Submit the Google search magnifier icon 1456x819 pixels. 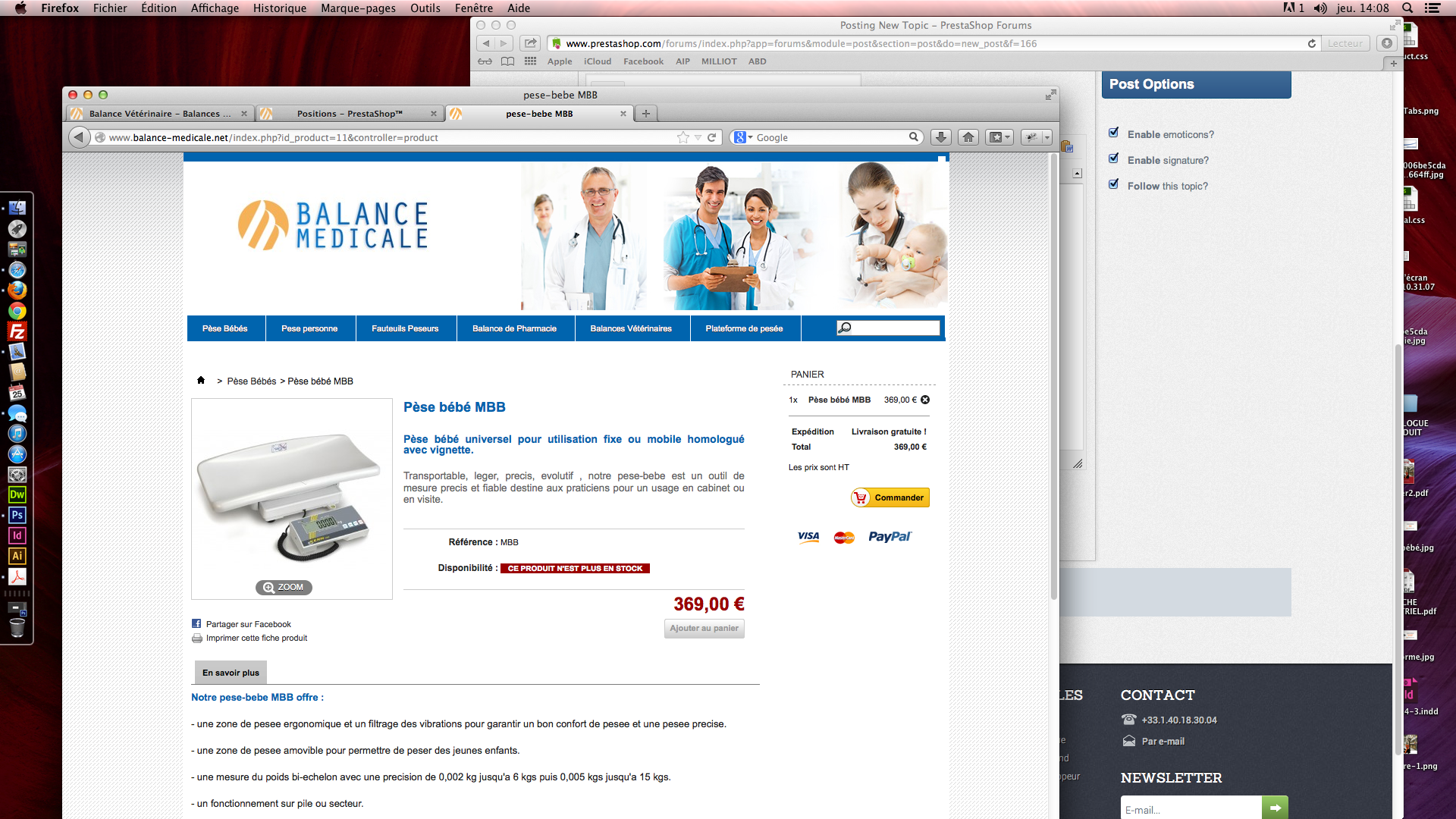coord(914,137)
